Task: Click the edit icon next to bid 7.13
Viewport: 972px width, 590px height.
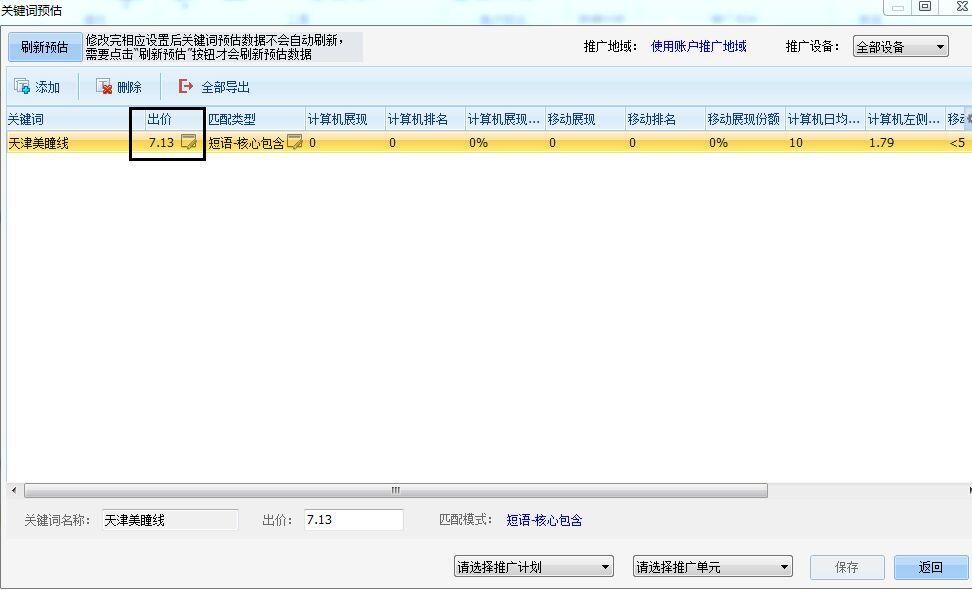Action: click(x=187, y=142)
